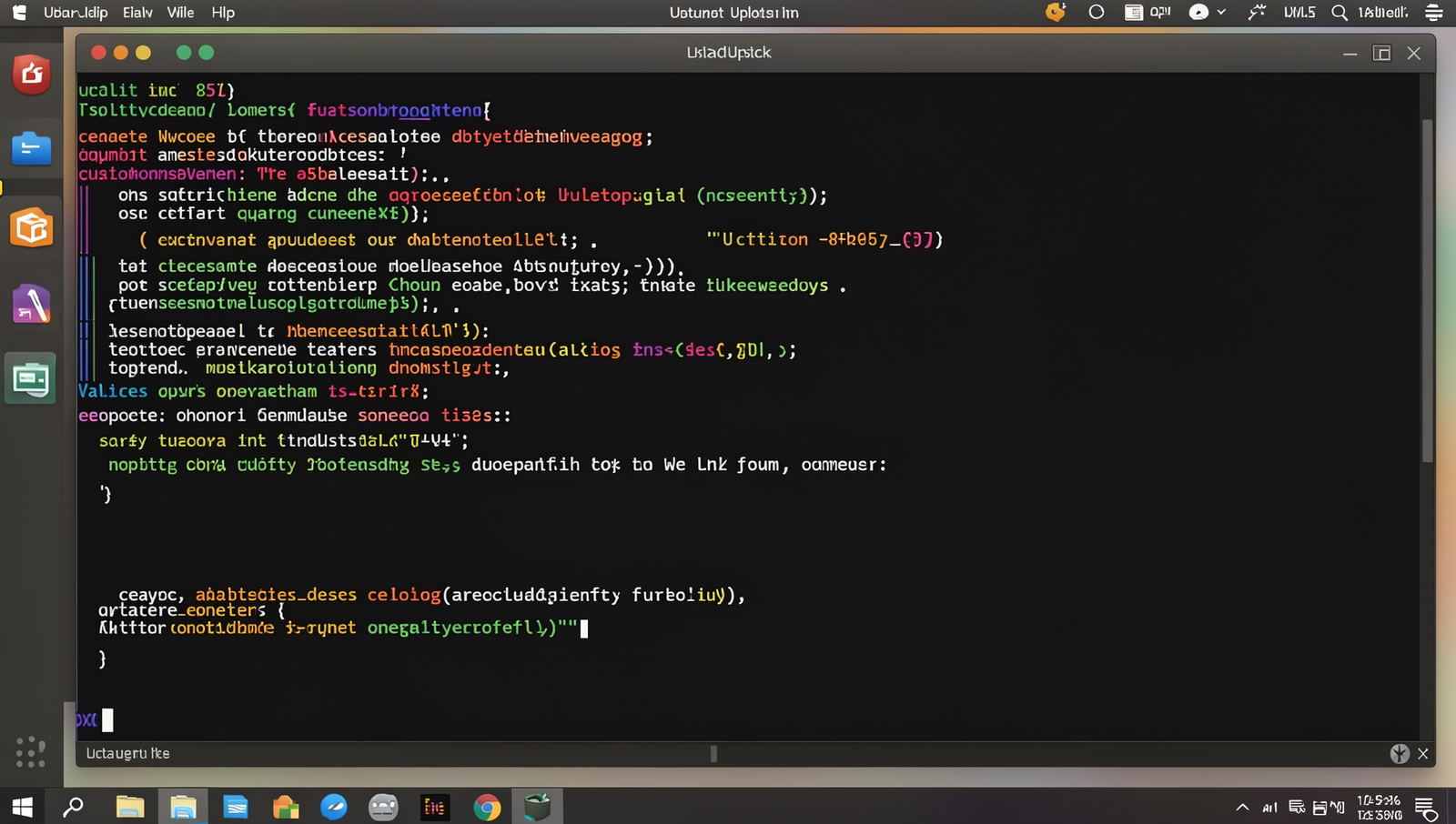This screenshot has height=824, width=1456.
Task: Click the status bar center divider handle
Action: point(713,753)
